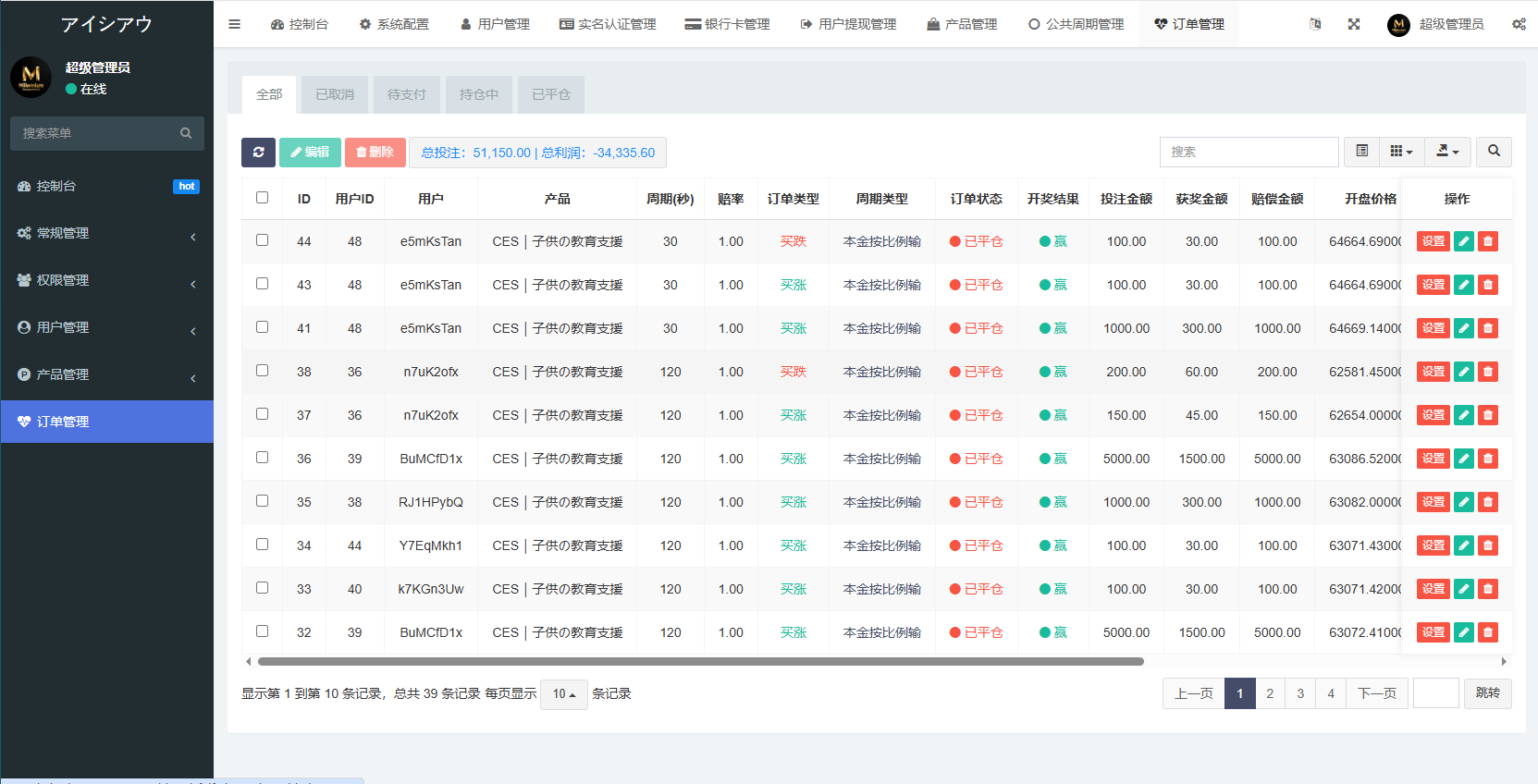Click the green 编辑 button

tap(310, 153)
